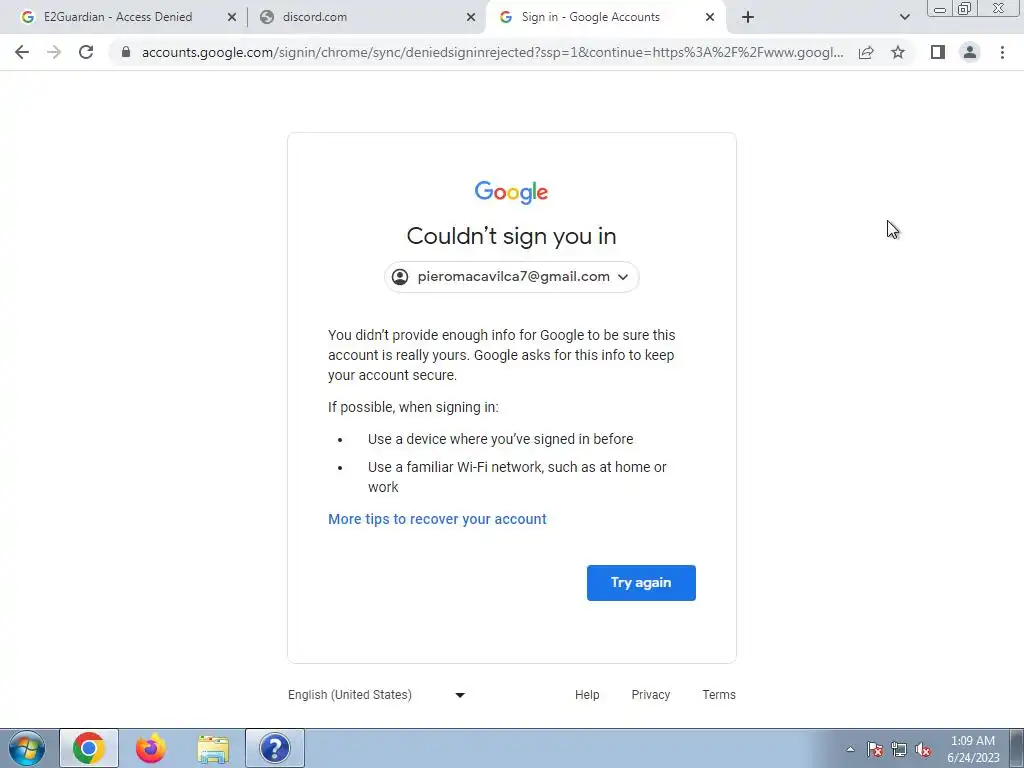Show hidden system tray icons
Image resolution: width=1024 pixels, height=768 pixels.
850,749
